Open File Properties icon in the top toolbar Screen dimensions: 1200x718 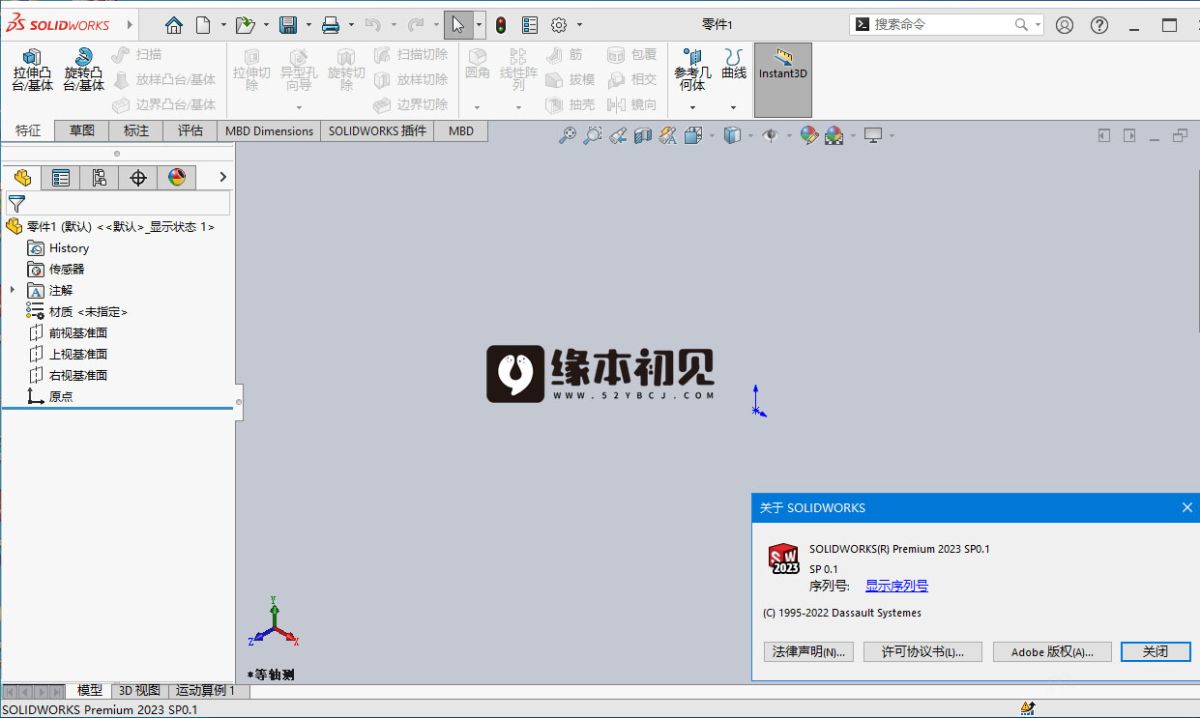pos(530,25)
